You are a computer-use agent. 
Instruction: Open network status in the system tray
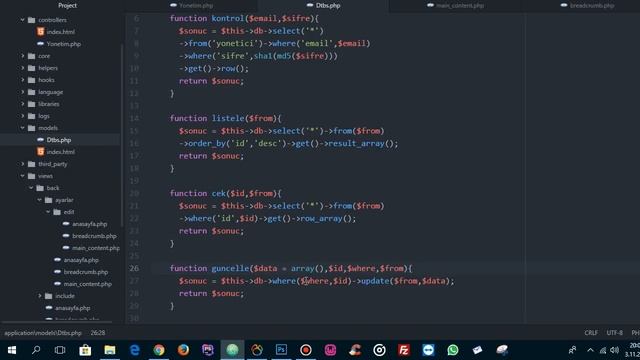pos(603,350)
